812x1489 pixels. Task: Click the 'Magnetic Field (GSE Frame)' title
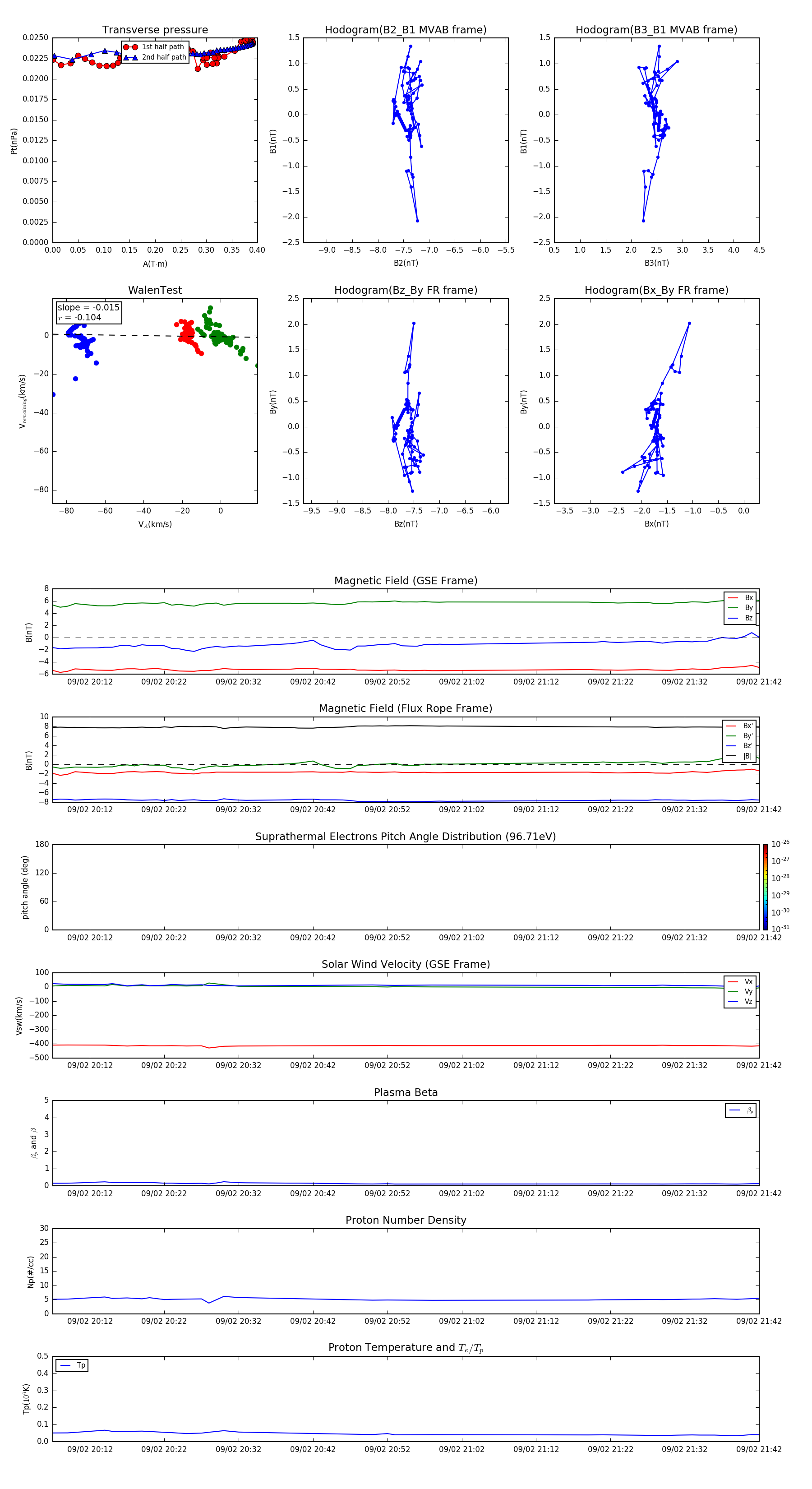[x=406, y=581]
